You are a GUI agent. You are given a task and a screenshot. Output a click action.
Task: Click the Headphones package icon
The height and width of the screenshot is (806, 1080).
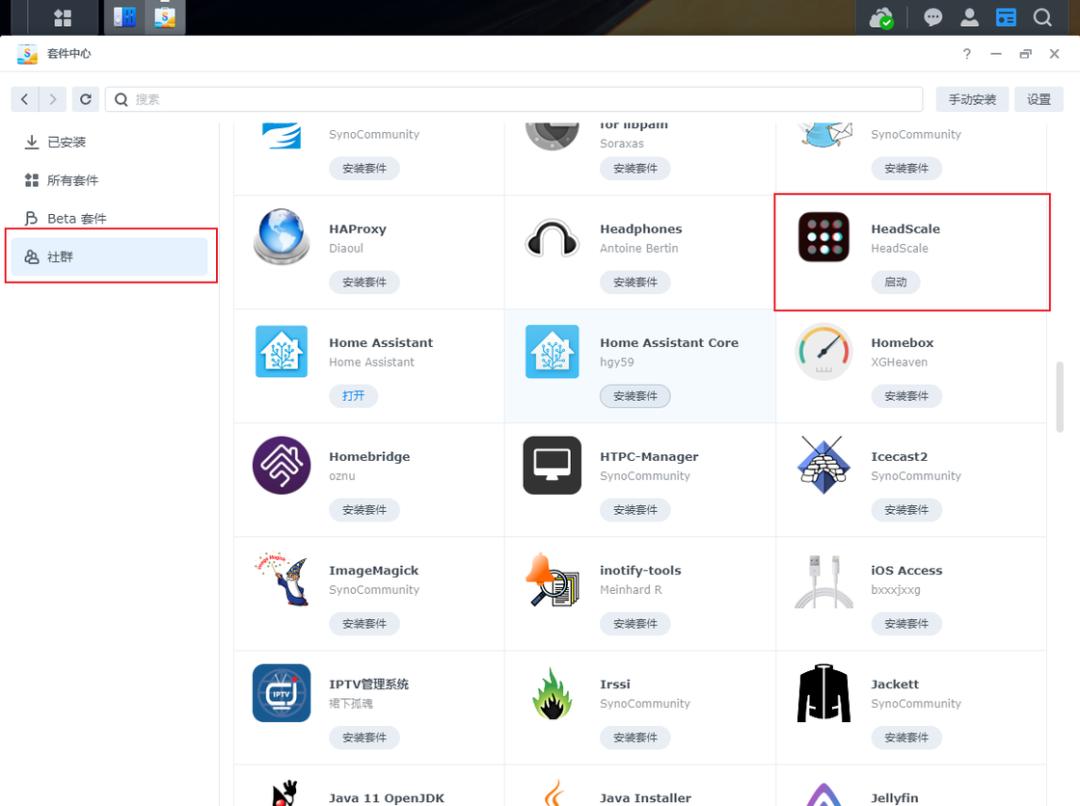click(x=552, y=238)
